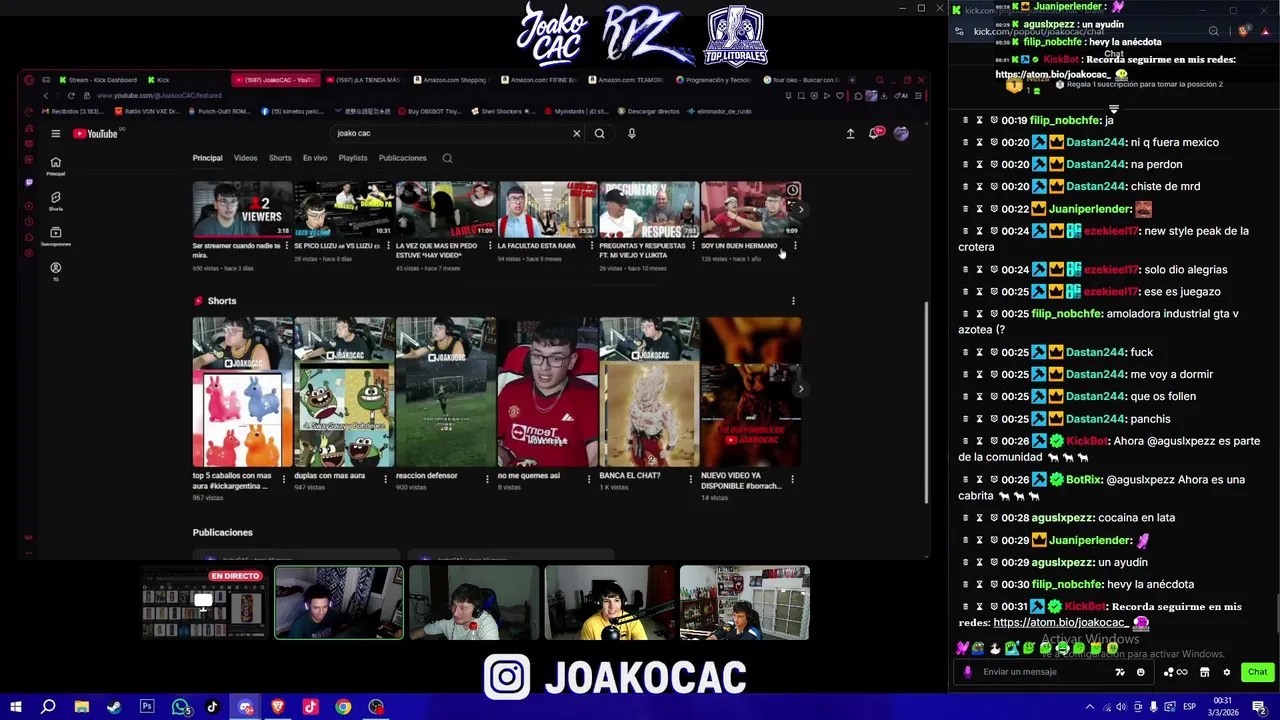Click the browser address bar URL
Image resolution: width=1280 pixels, height=720 pixels.
[159, 96]
